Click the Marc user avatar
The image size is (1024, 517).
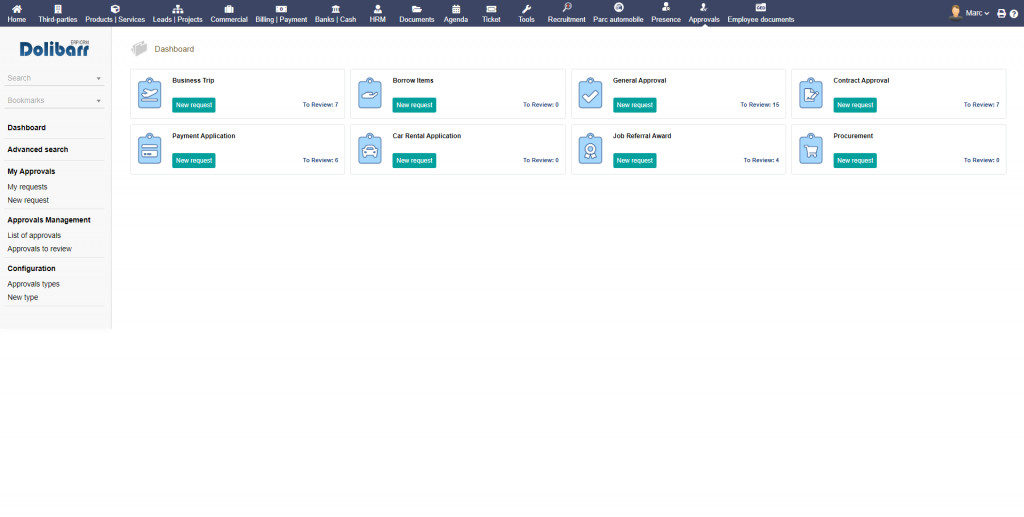956,12
